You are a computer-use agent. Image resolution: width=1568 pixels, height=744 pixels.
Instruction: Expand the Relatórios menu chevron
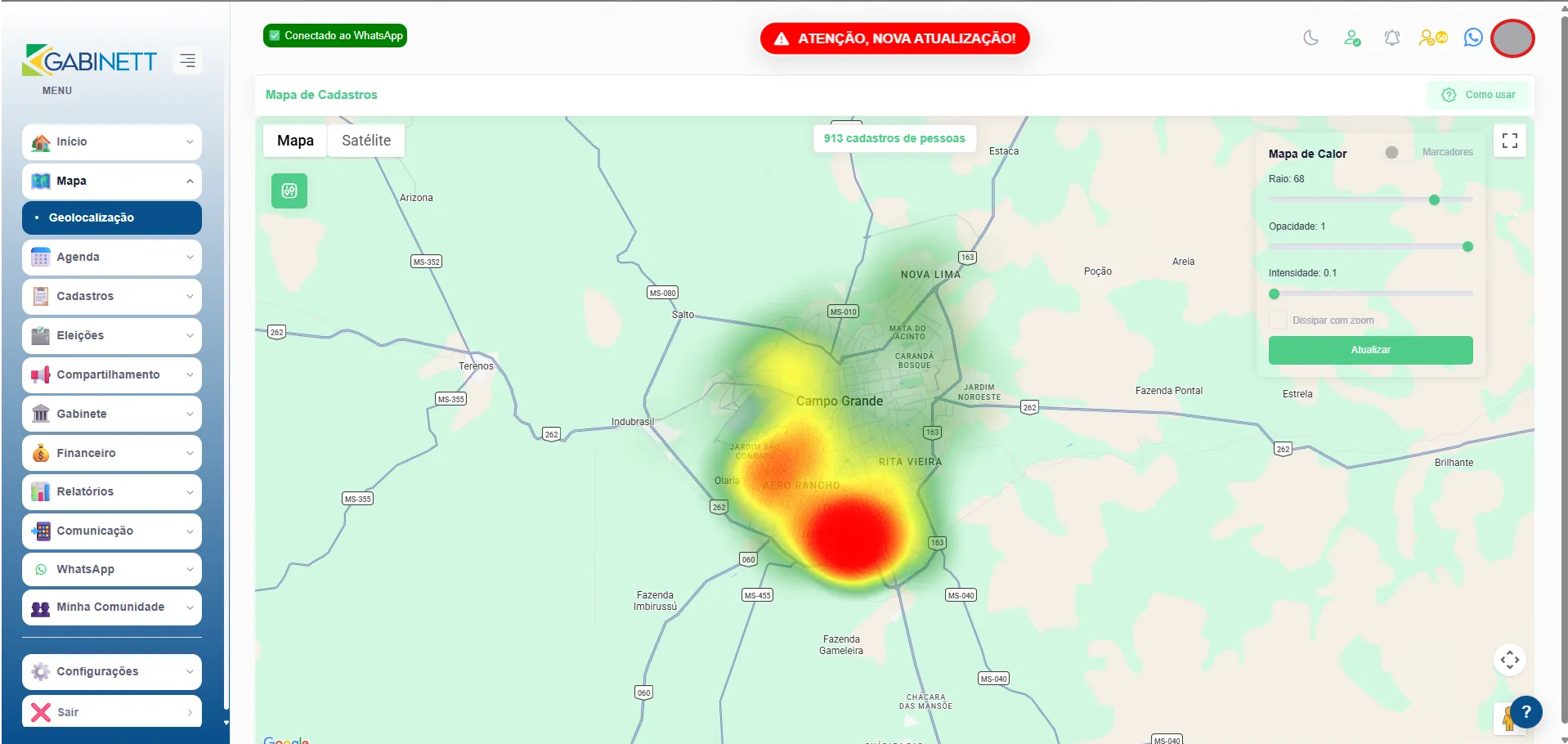(x=190, y=492)
